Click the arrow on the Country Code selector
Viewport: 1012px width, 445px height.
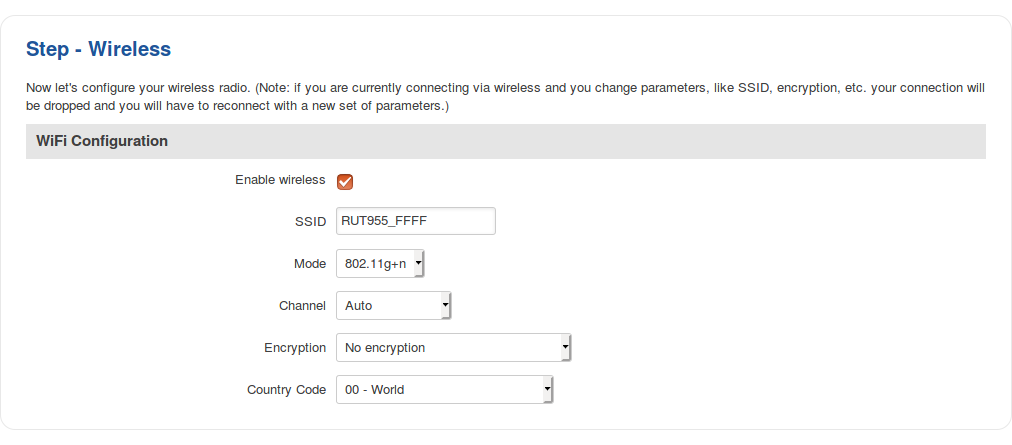click(547, 390)
